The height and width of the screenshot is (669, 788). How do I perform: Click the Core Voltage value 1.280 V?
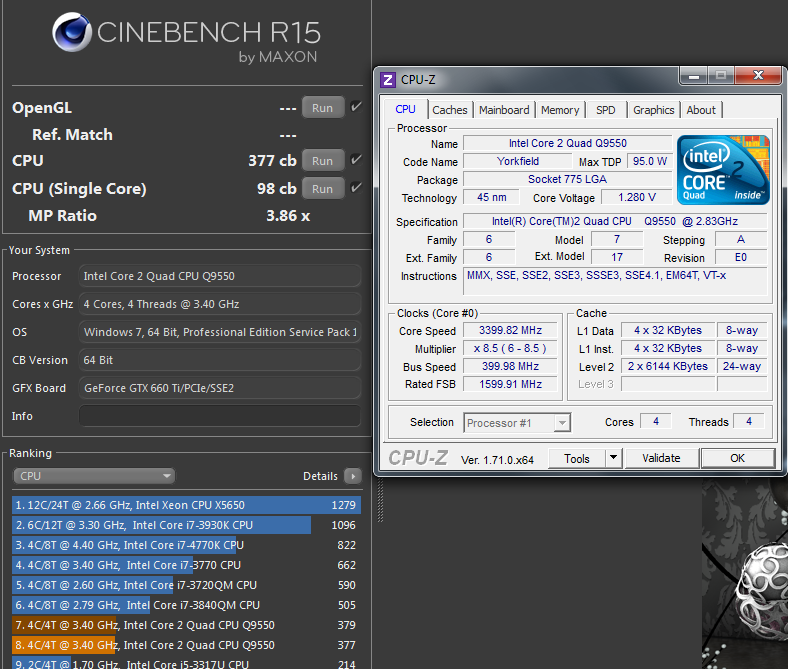(x=637, y=198)
